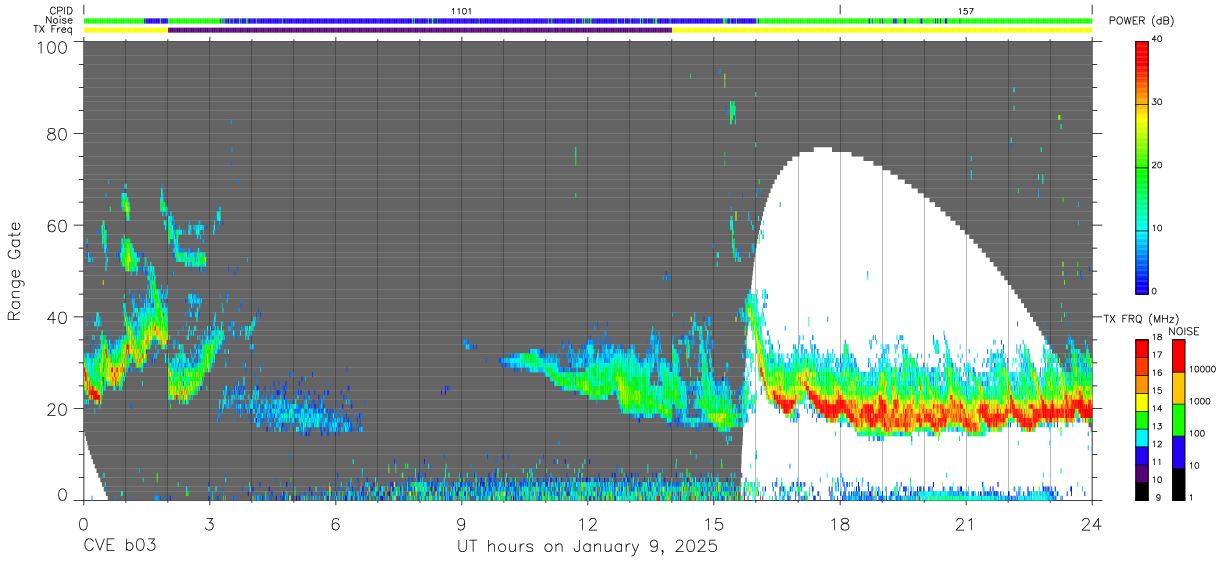
Task: Click the UT hours on January 9, 2025 title
Action: click(x=587, y=547)
